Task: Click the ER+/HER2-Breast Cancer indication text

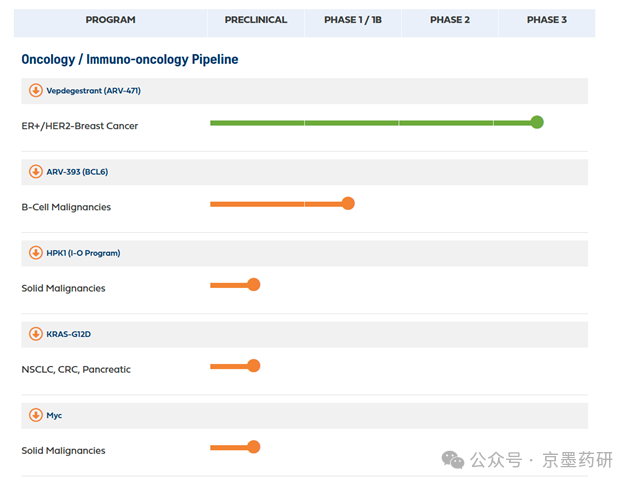Action: 80,126
